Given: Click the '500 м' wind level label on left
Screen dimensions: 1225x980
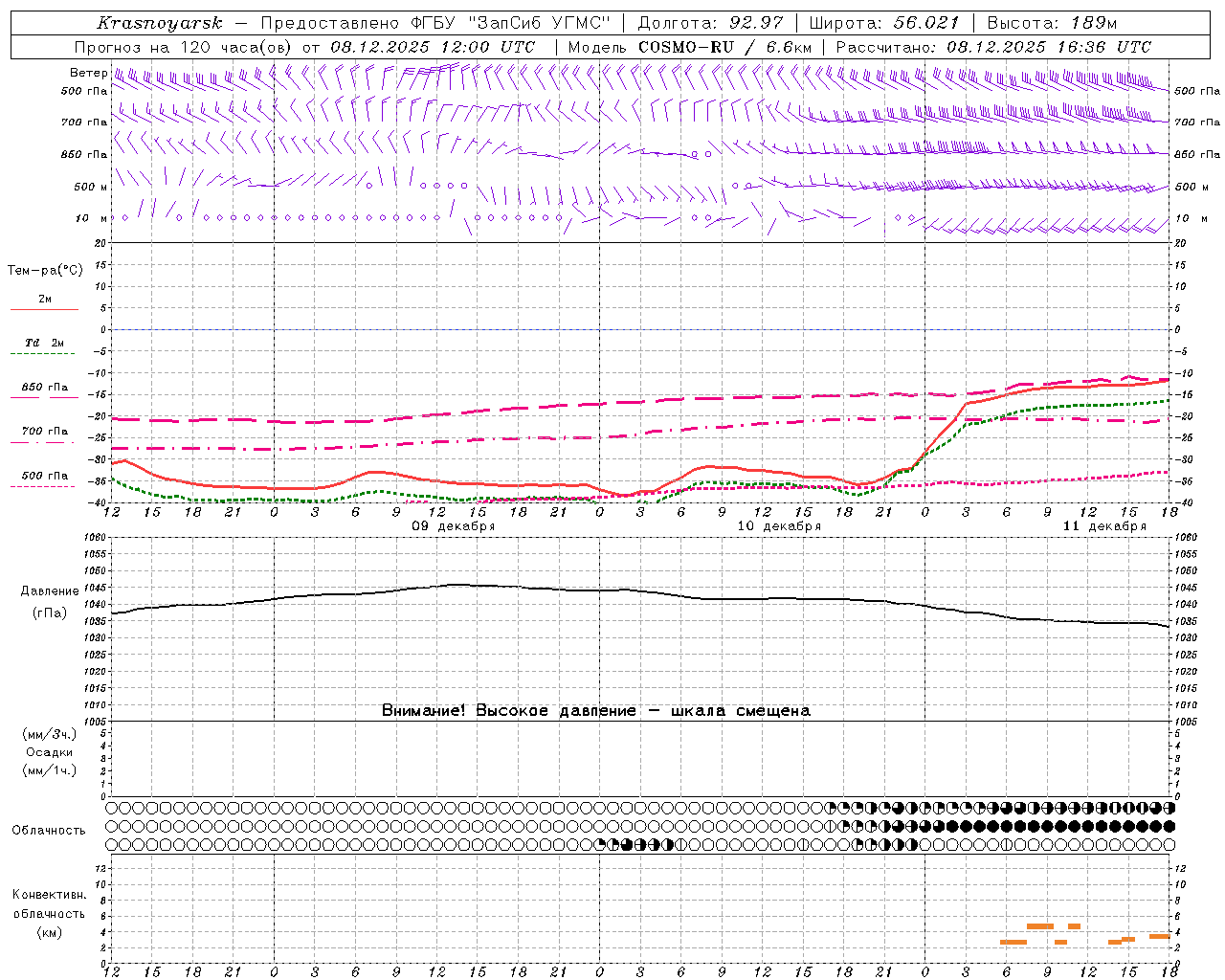Looking at the screenshot, I should (91, 187).
